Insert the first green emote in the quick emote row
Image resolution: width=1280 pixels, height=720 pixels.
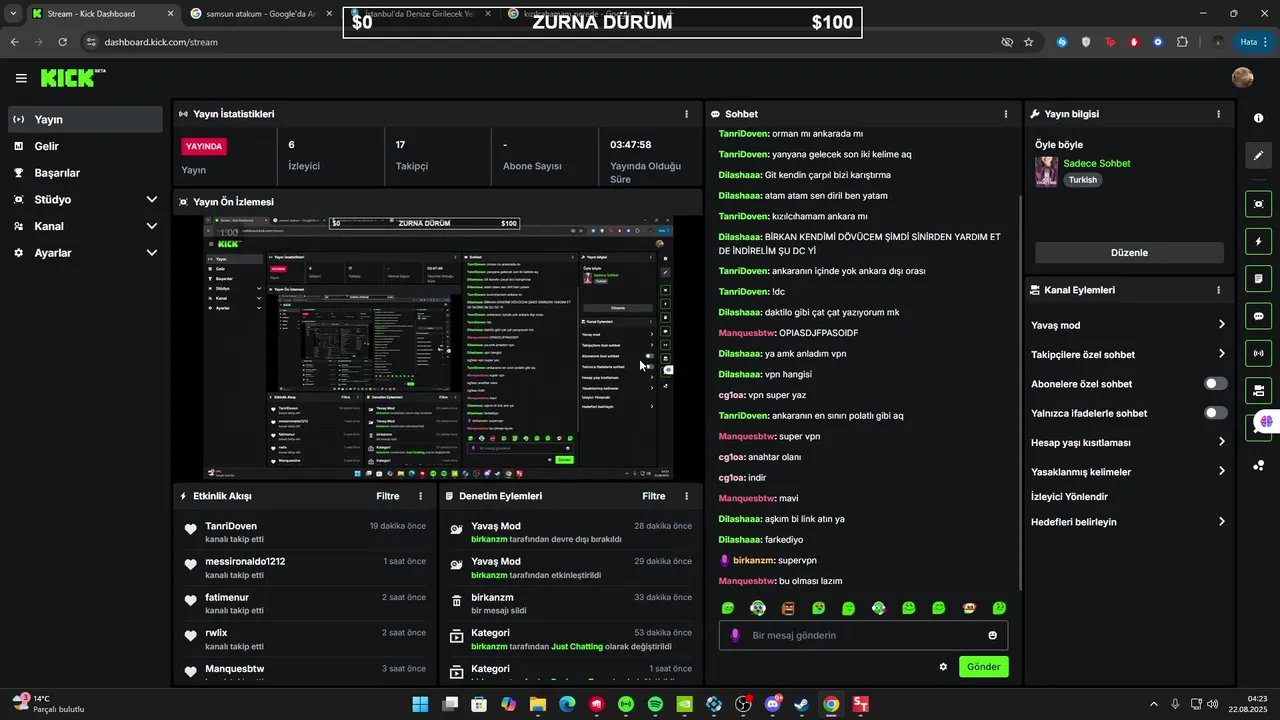tap(728, 608)
